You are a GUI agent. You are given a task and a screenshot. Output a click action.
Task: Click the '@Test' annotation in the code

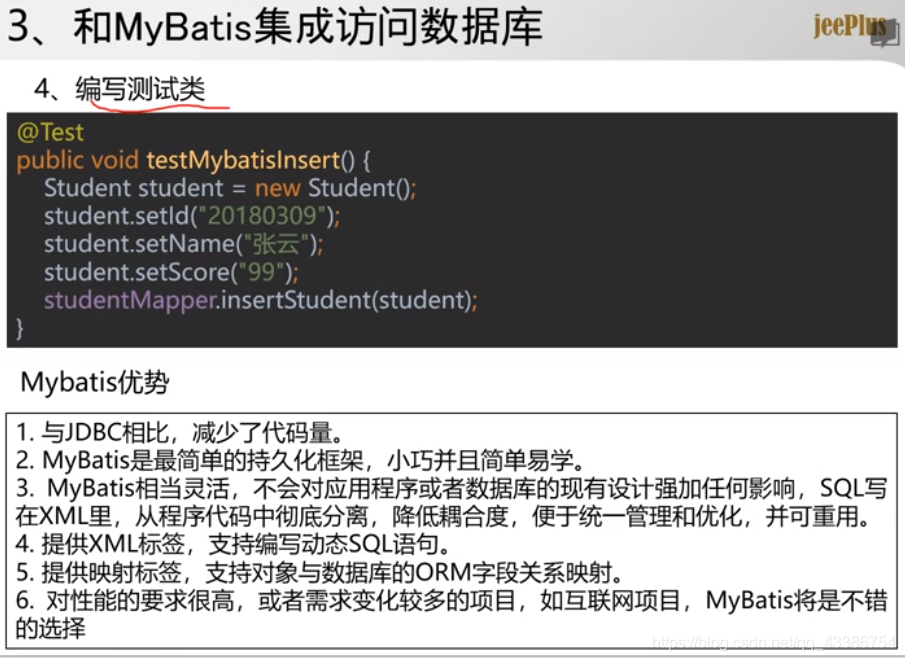(50, 132)
